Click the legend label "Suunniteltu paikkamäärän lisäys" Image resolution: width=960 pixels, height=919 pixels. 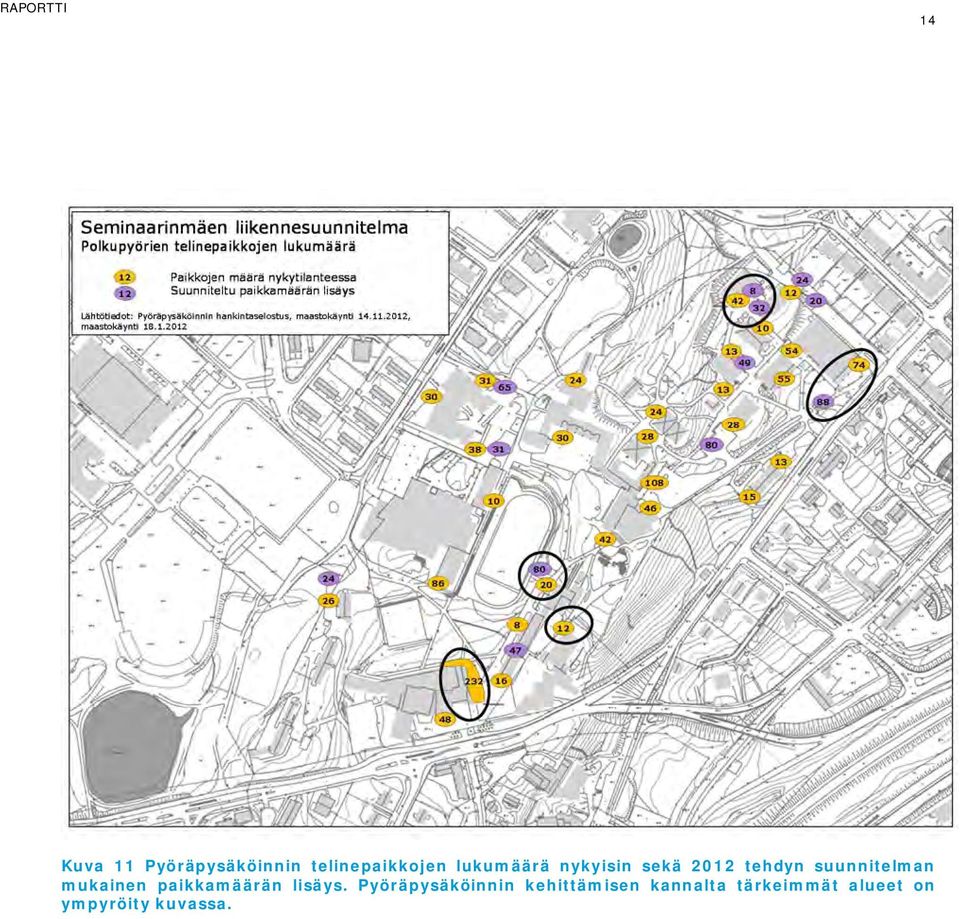pyautogui.click(x=262, y=291)
